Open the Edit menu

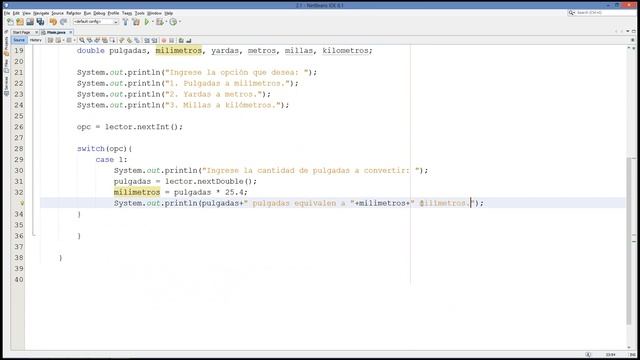[x=16, y=13]
